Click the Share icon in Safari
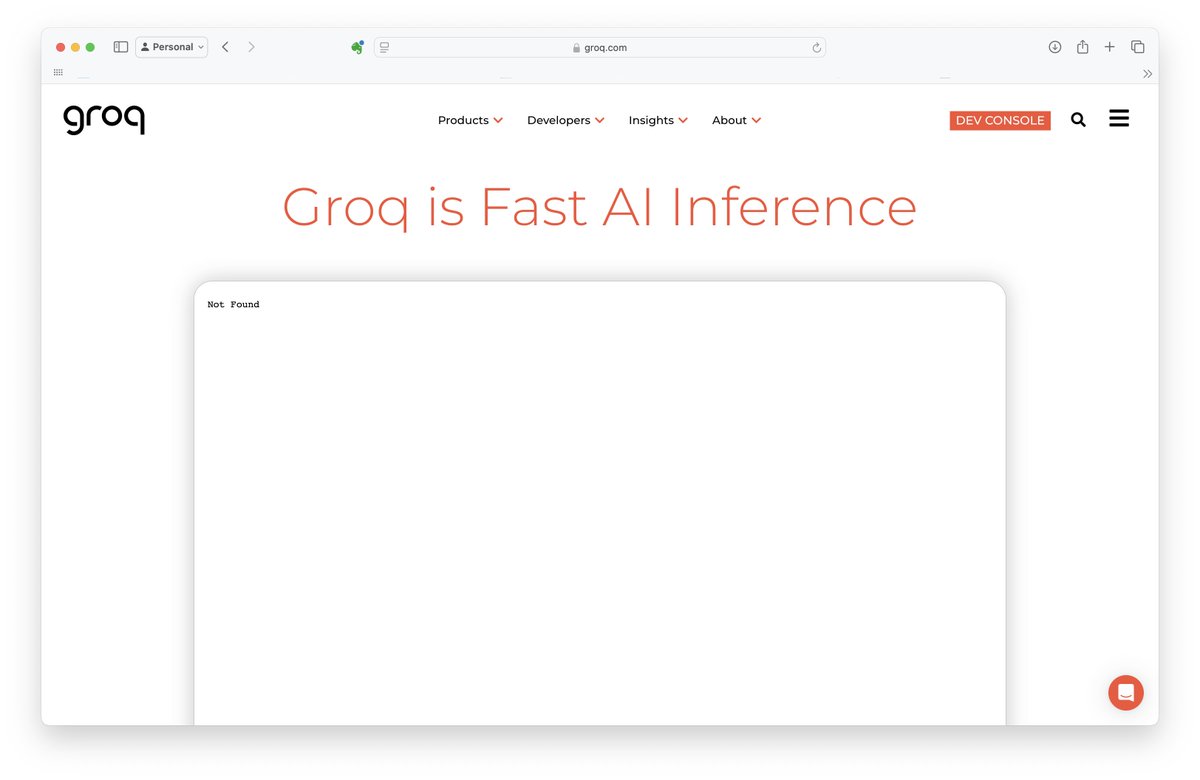 tap(1083, 47)
